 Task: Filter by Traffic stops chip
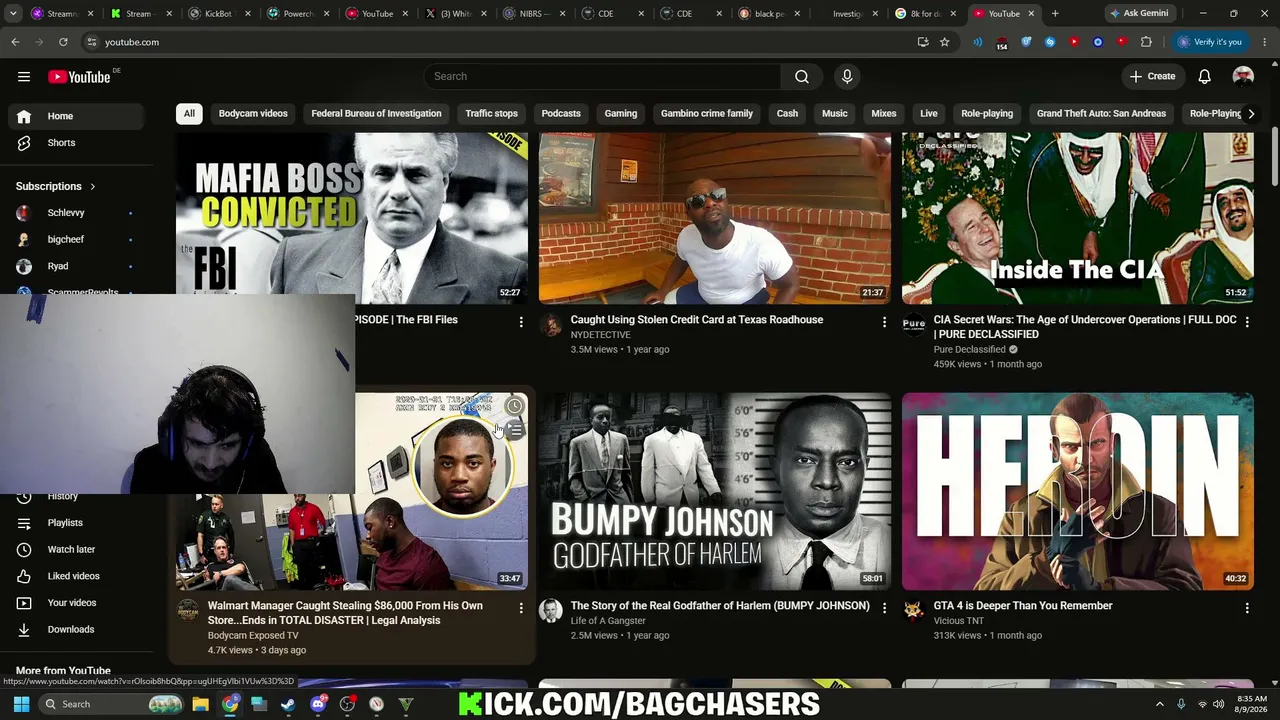[x=491, y=114]
